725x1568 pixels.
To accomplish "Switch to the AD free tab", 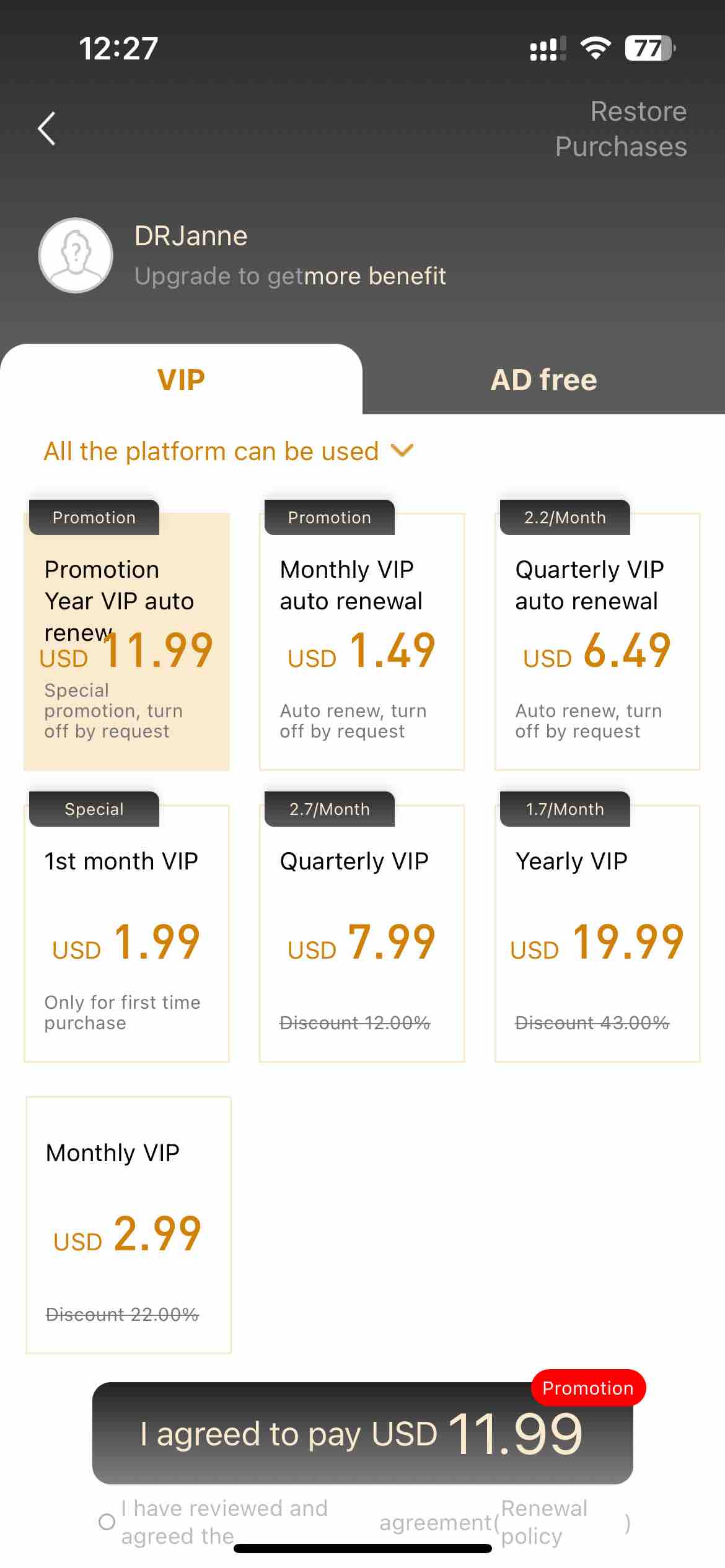I will [x=543, y=379].
